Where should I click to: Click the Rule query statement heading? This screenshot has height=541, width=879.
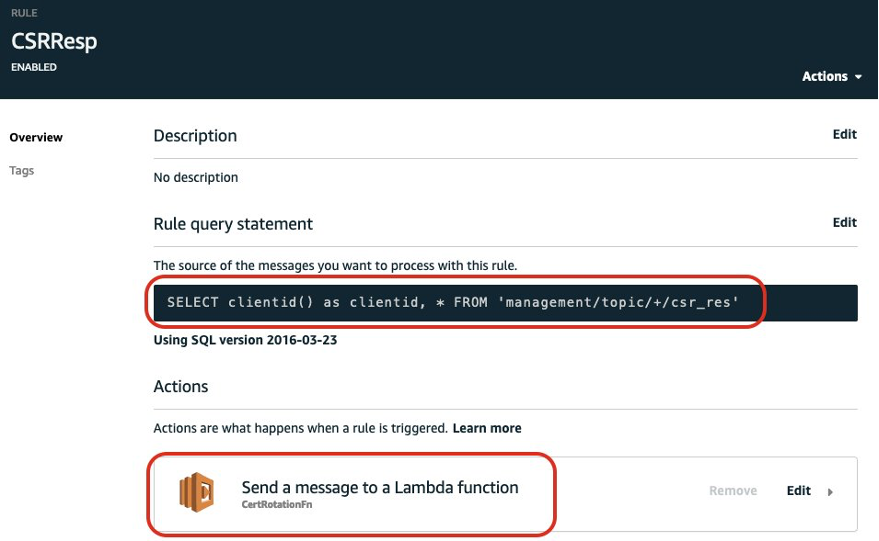(x=233, y=224)
